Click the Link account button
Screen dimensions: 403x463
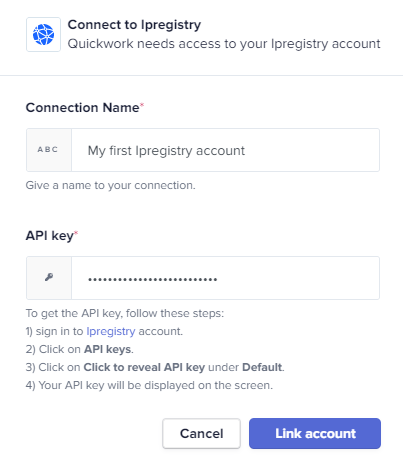(x=315, y=433)
